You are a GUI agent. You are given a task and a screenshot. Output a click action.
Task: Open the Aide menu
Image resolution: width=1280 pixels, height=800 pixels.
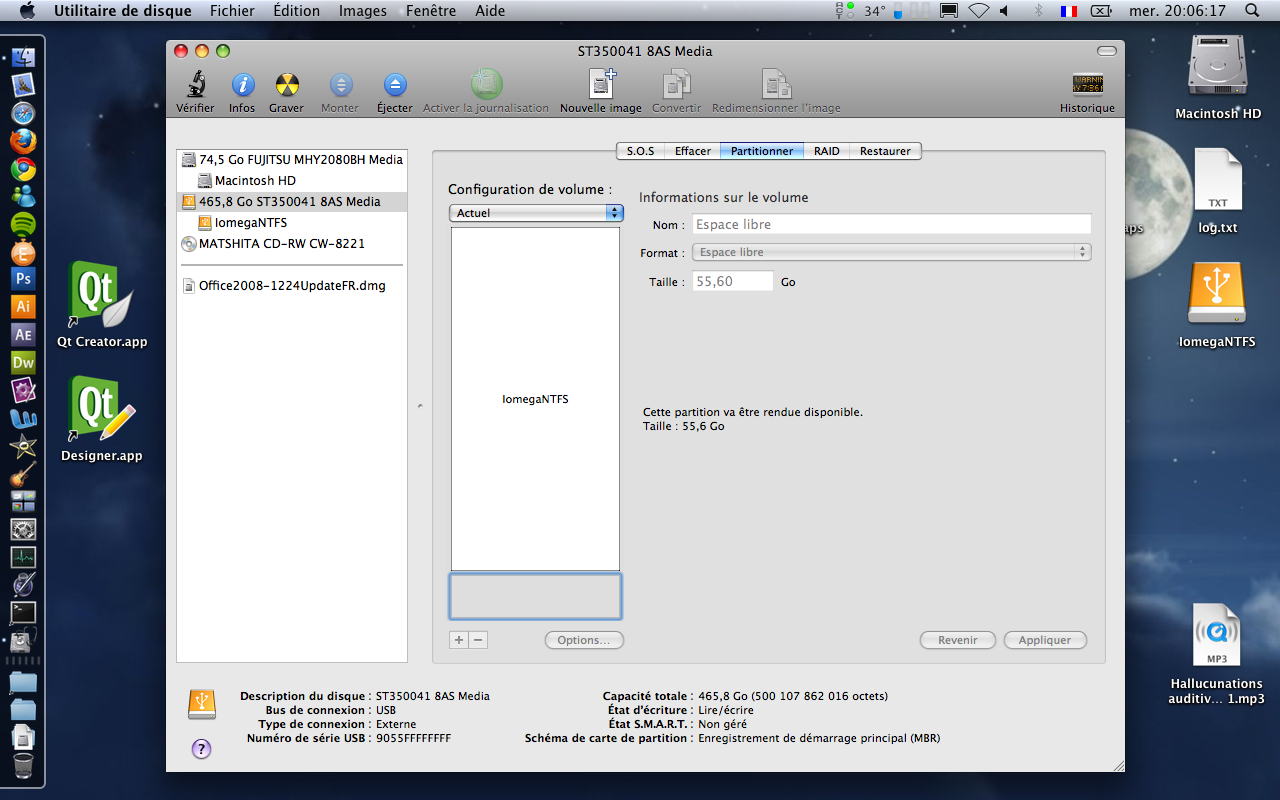(x=490, y=11)
